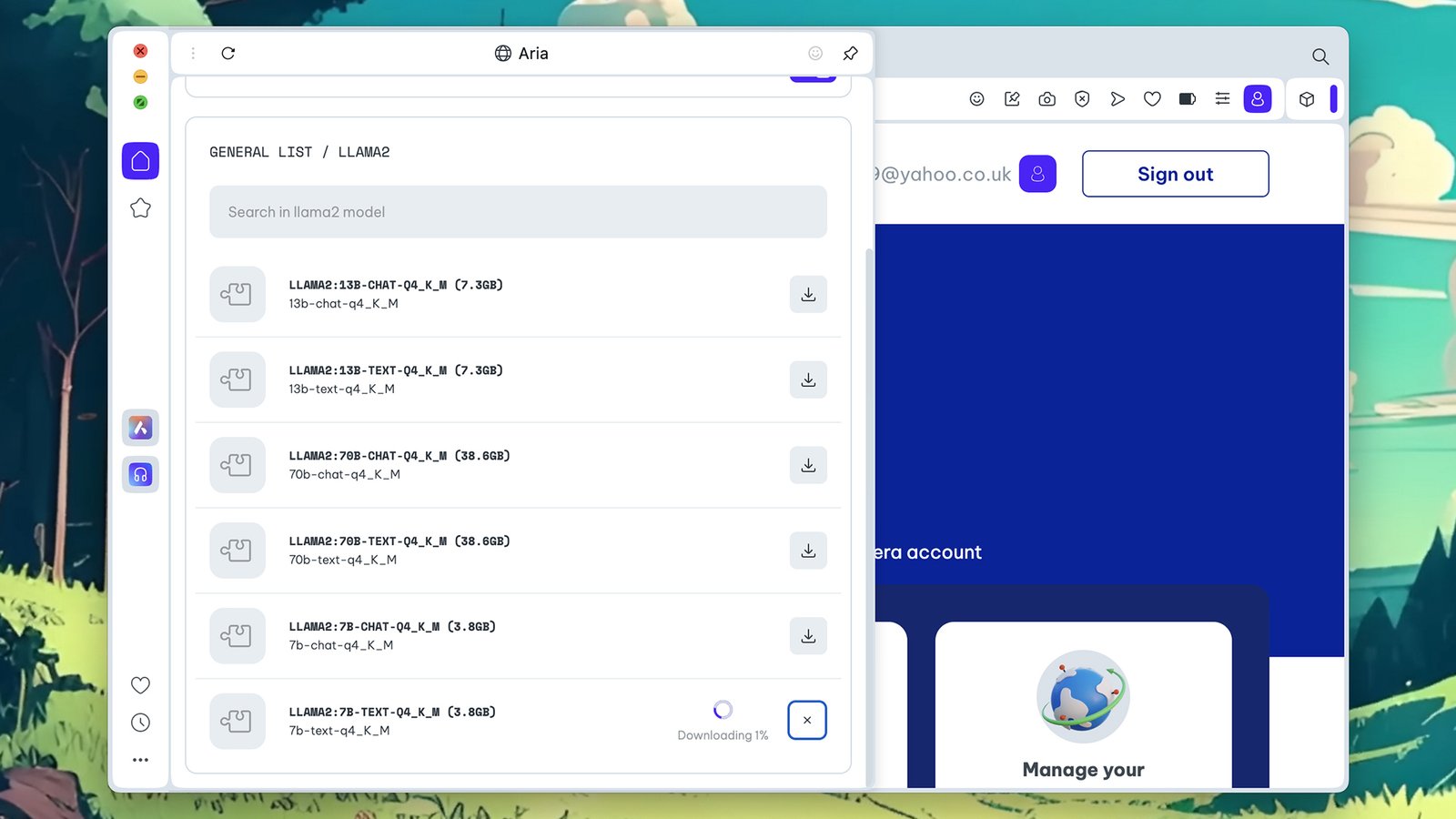Click the purple profile avatar beside email
Image resolution: width=1456 pixels, height=819 pixels.
pos(1037,174)
